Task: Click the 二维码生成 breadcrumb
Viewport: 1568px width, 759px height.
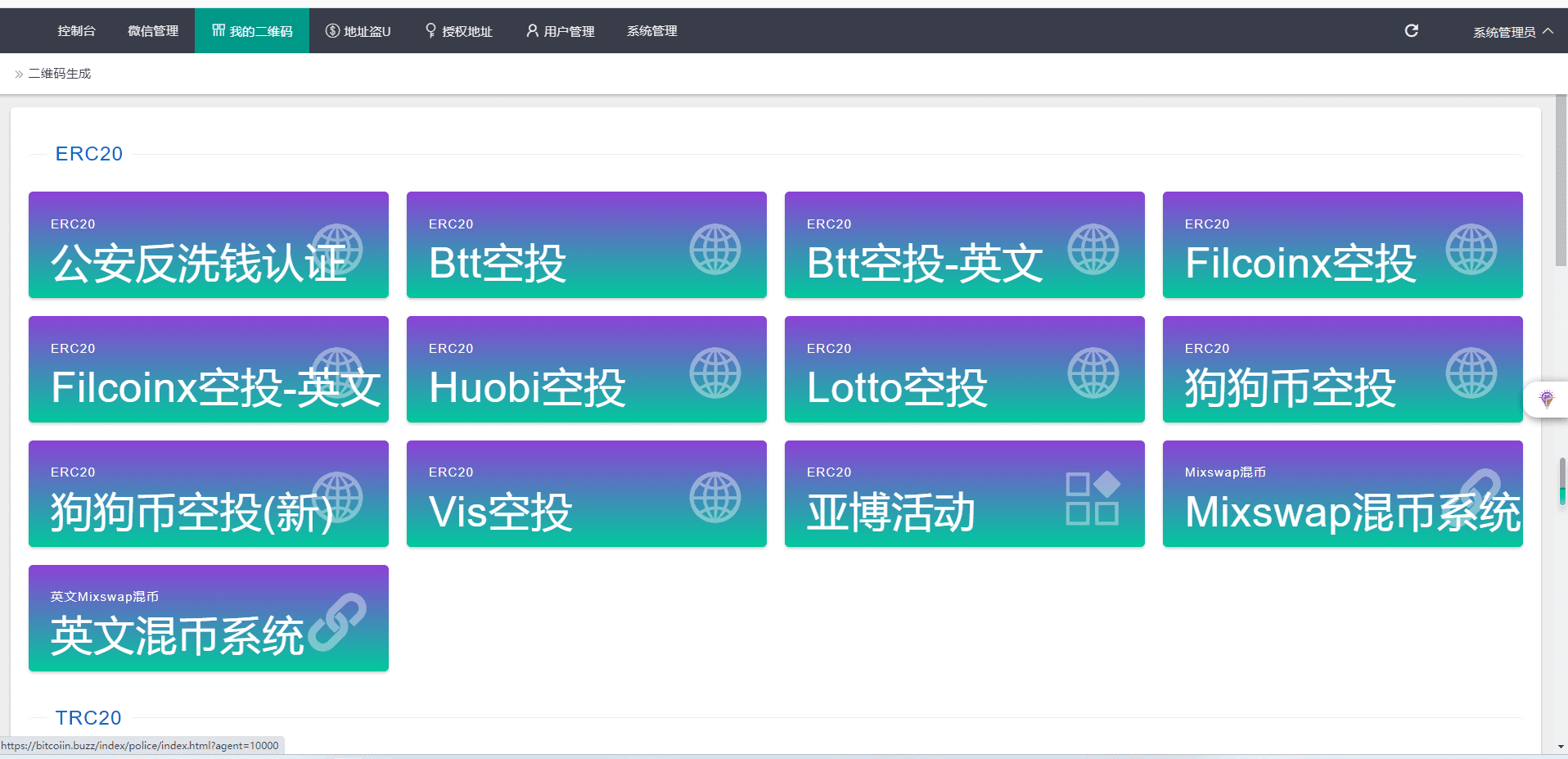Action: pos(60,74)
